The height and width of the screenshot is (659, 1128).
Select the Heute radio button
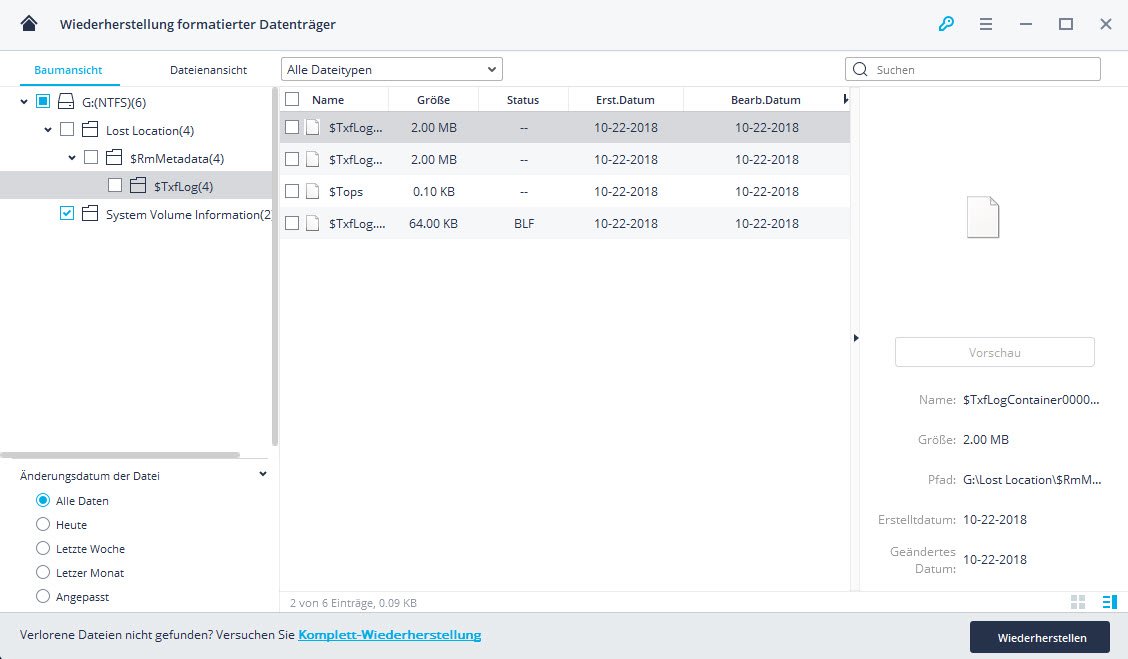pos(43,524)
